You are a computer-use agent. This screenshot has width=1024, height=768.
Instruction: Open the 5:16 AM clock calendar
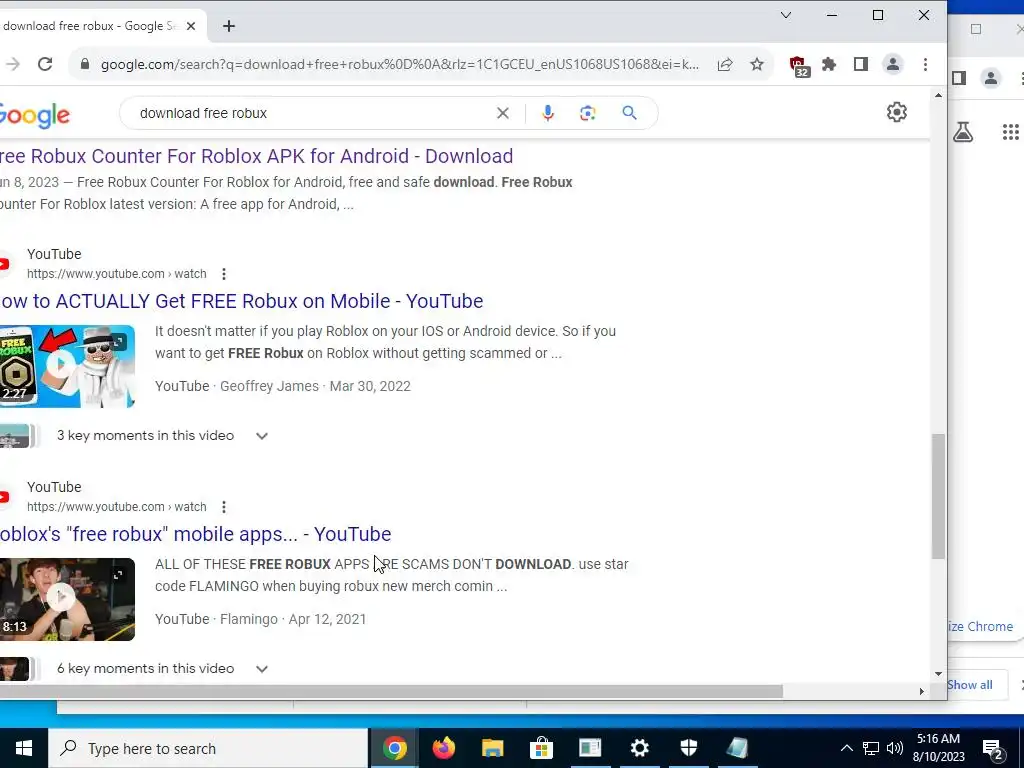tap(938, 748)
